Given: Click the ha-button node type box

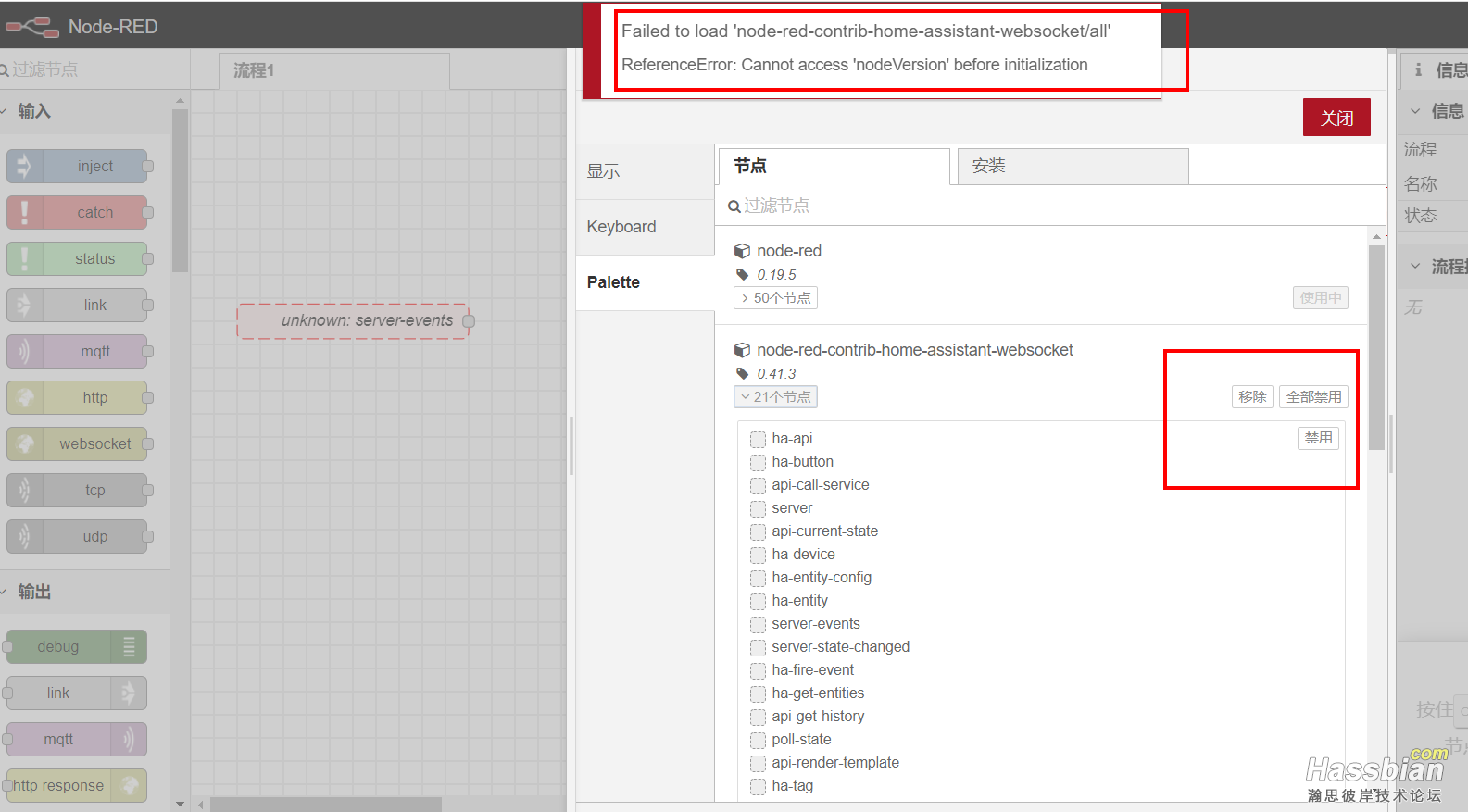Looking at the screenshot, I should 758,462.
